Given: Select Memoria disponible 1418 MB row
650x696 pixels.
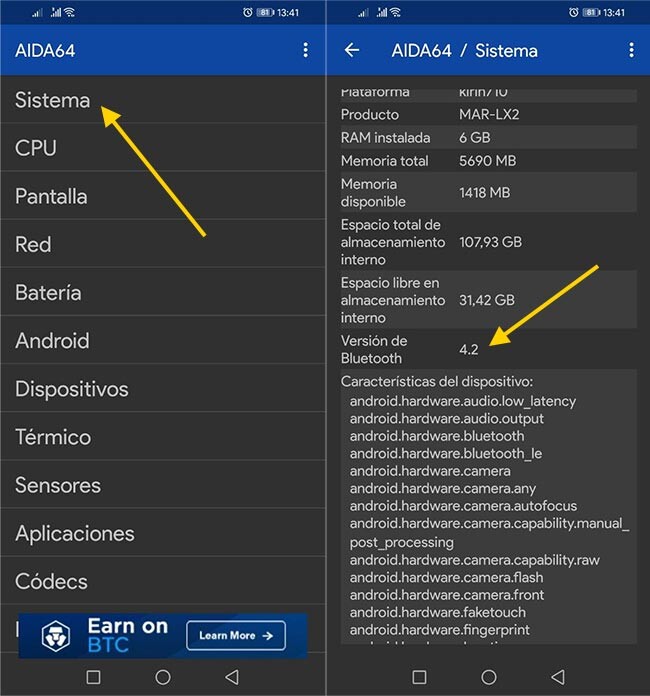Looking at the screenshot, I should pos(488,193).
